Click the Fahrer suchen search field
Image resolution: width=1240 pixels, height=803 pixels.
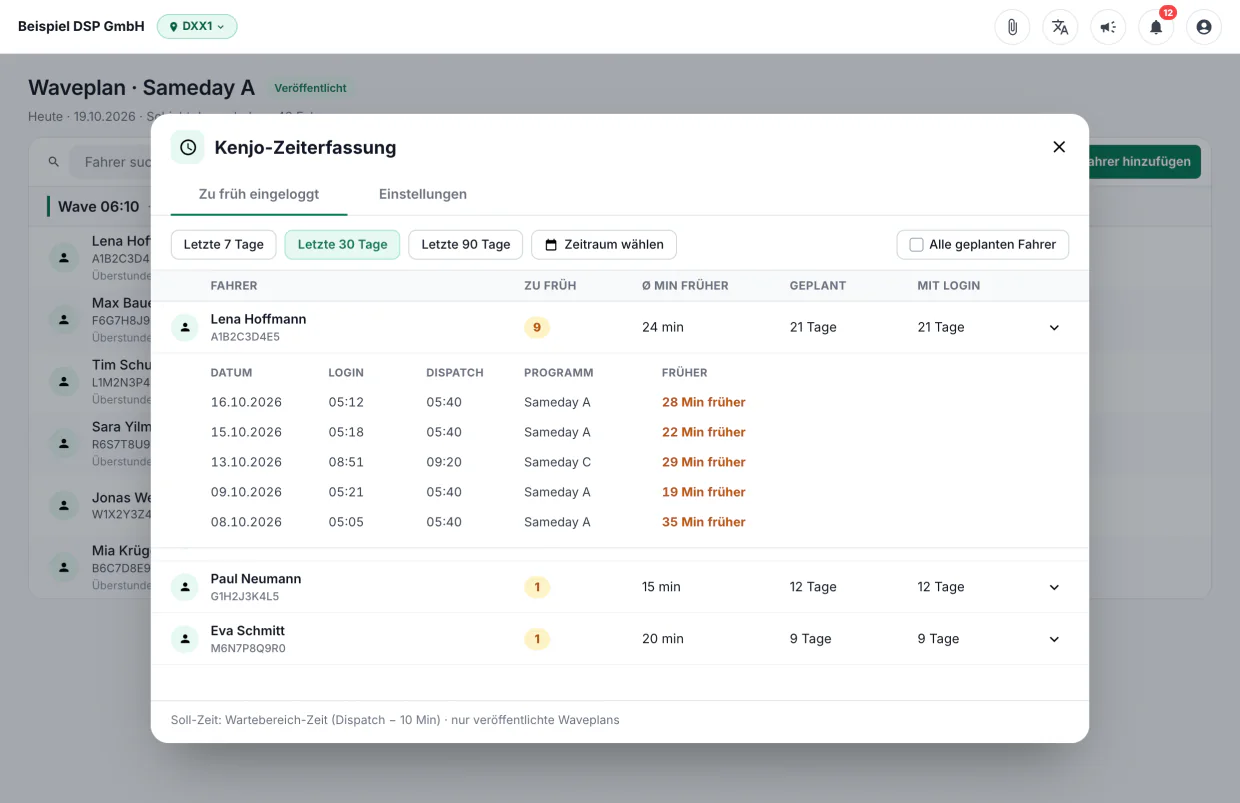pos(110,162)
